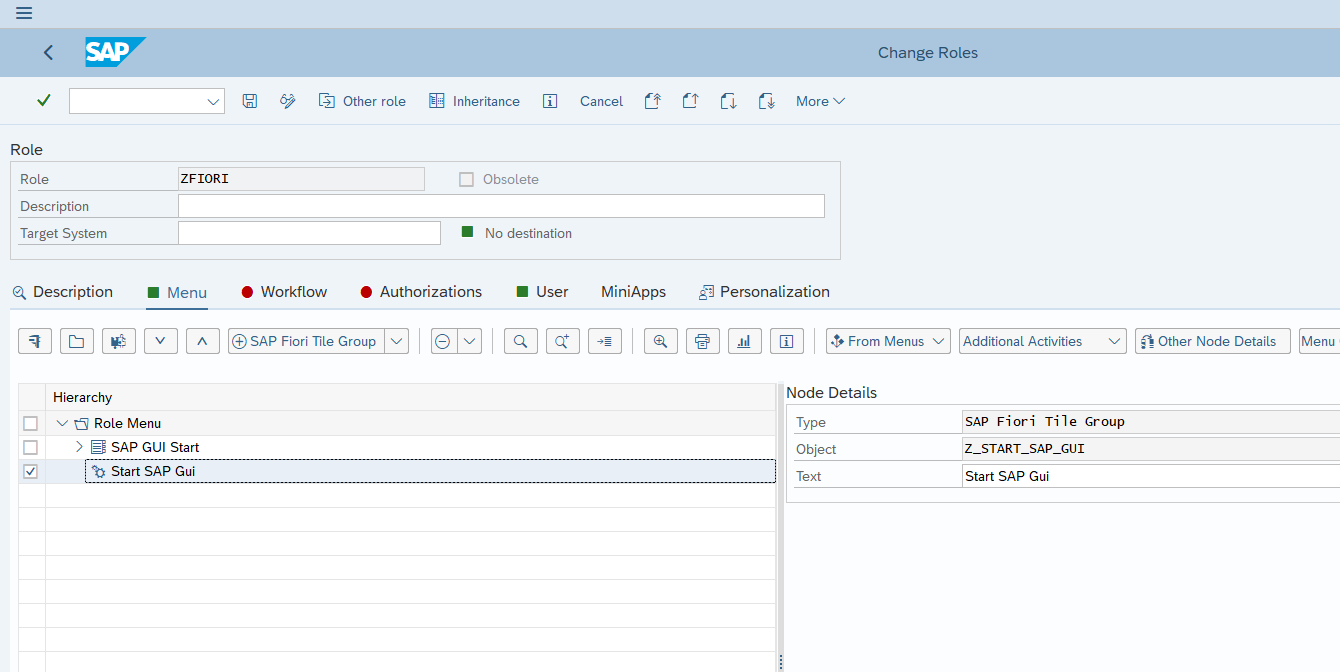The width and height of the screenshot is (1340, 672).
Task: Click the first page-up arrow icon
Action: coord(652,101)
